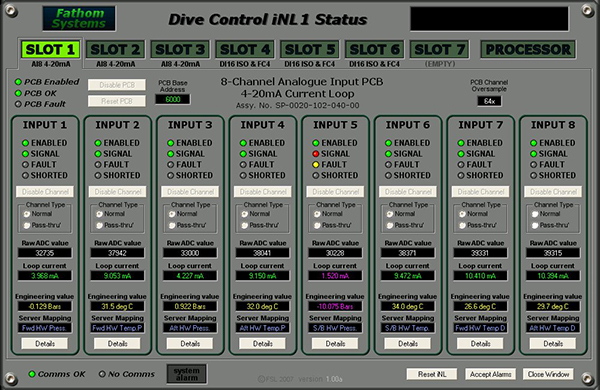Click Input 5 engineering value -10.075 Bars
This screenshot has width=600, height=390.
(335, 306)
